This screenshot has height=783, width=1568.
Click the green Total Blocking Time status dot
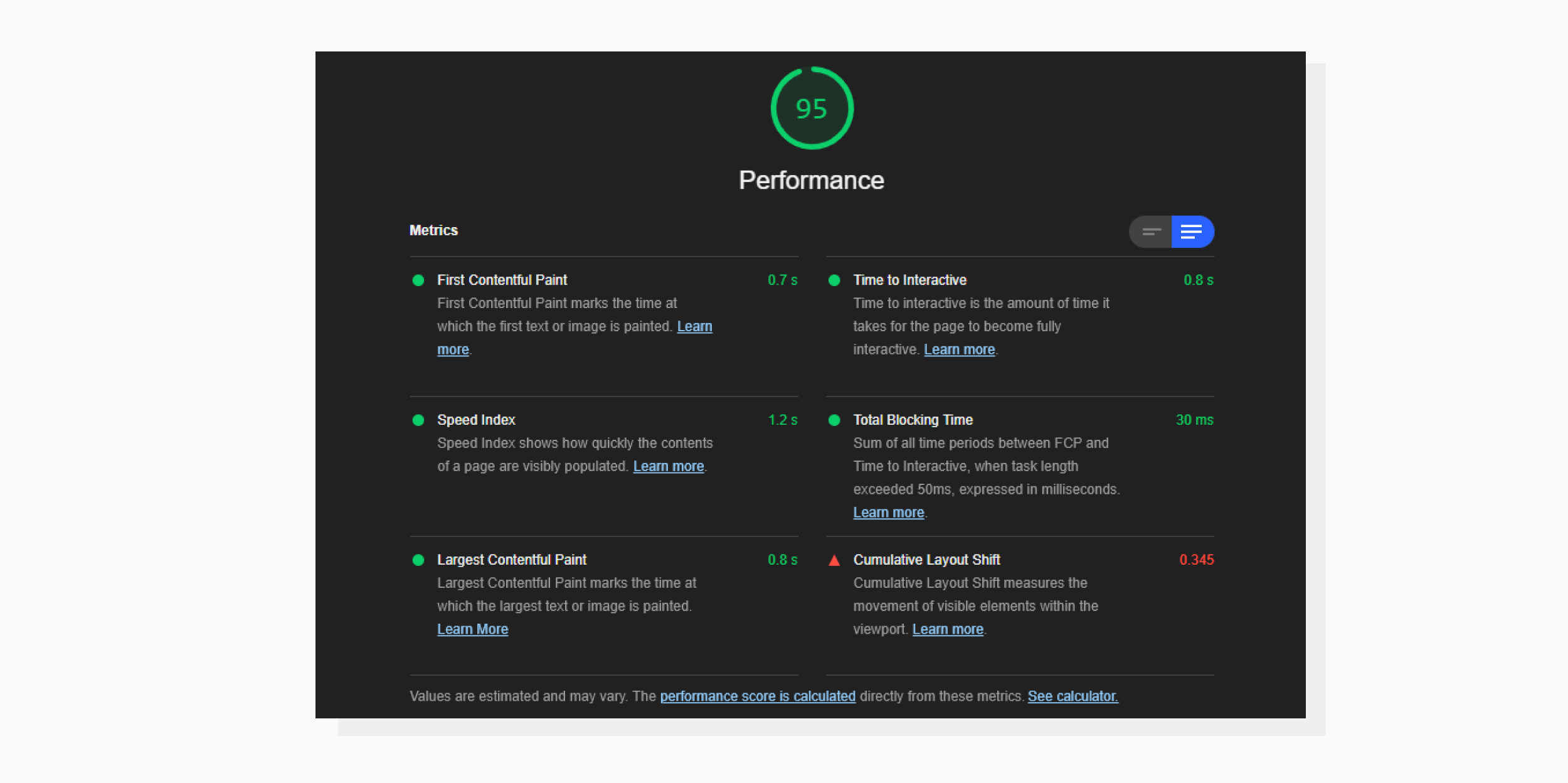pyautogui.click(x=835, y=420)
